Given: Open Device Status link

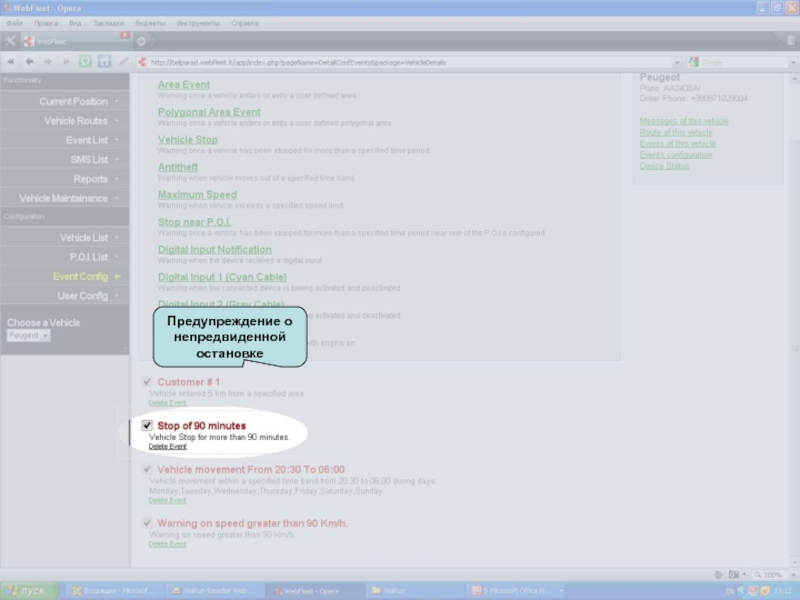Looking at the screenshot, I should [665, 166].
